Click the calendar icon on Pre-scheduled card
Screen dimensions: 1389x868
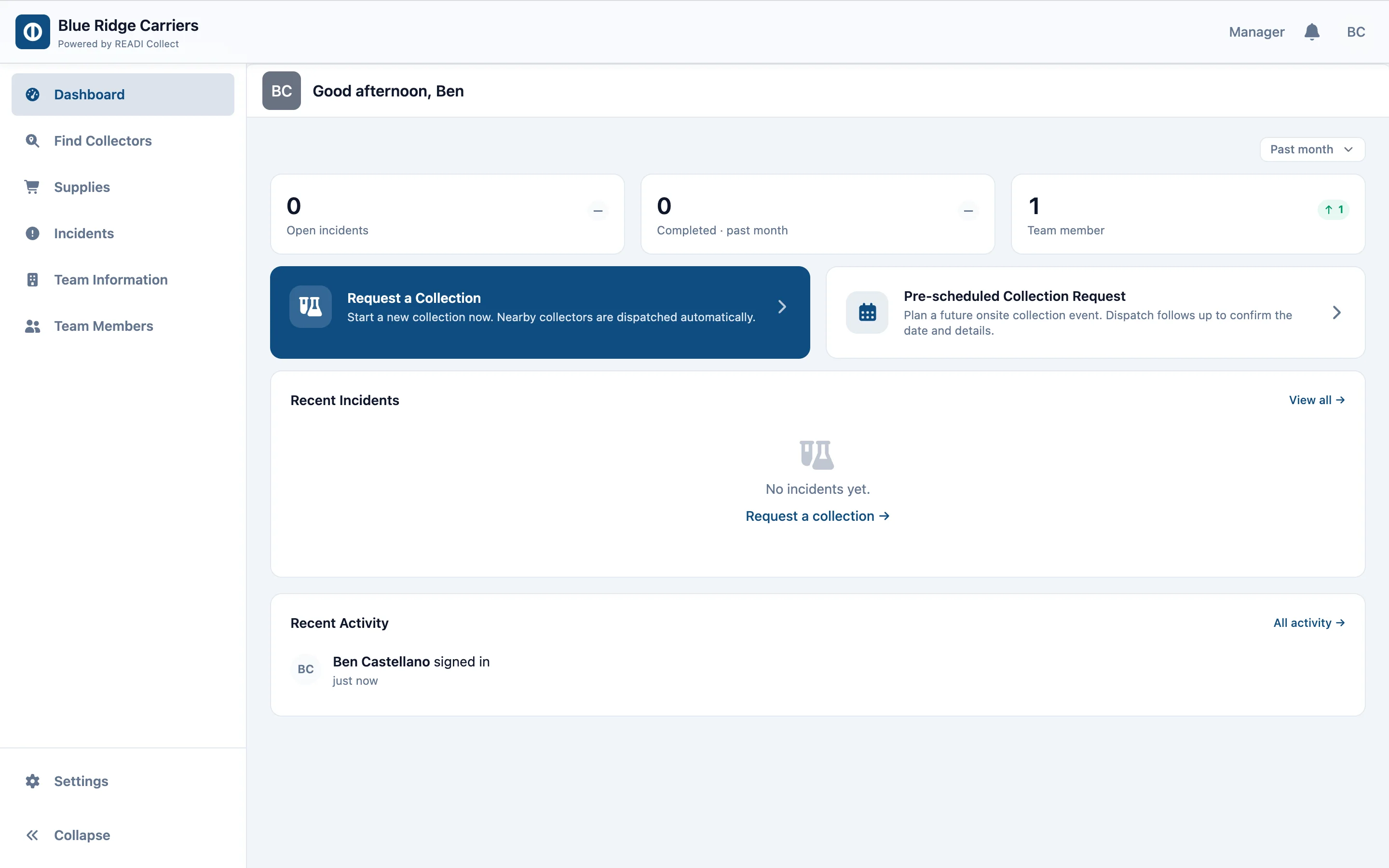(x=867, y=312)
